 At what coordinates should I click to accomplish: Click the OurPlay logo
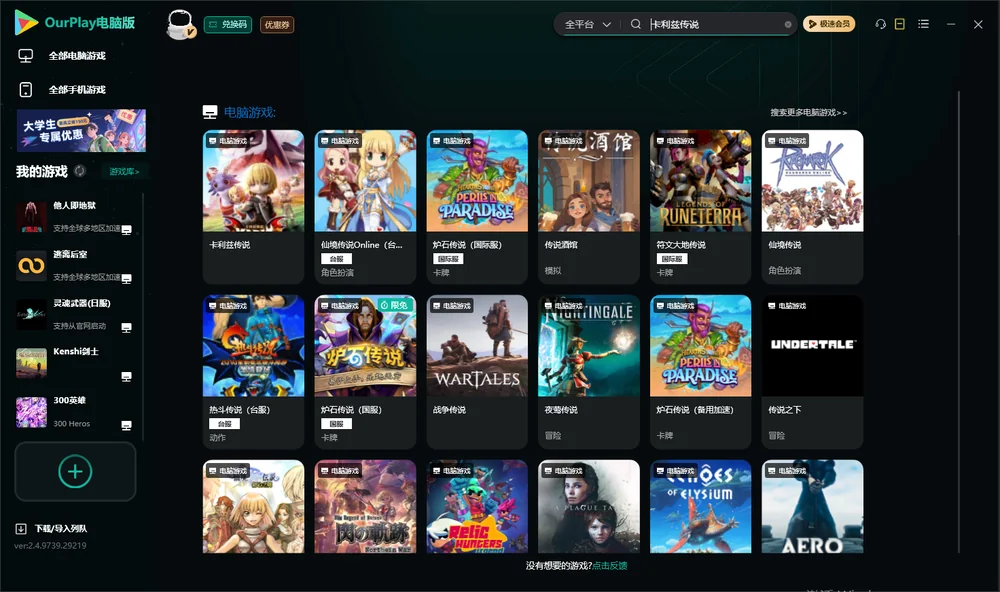74,23
